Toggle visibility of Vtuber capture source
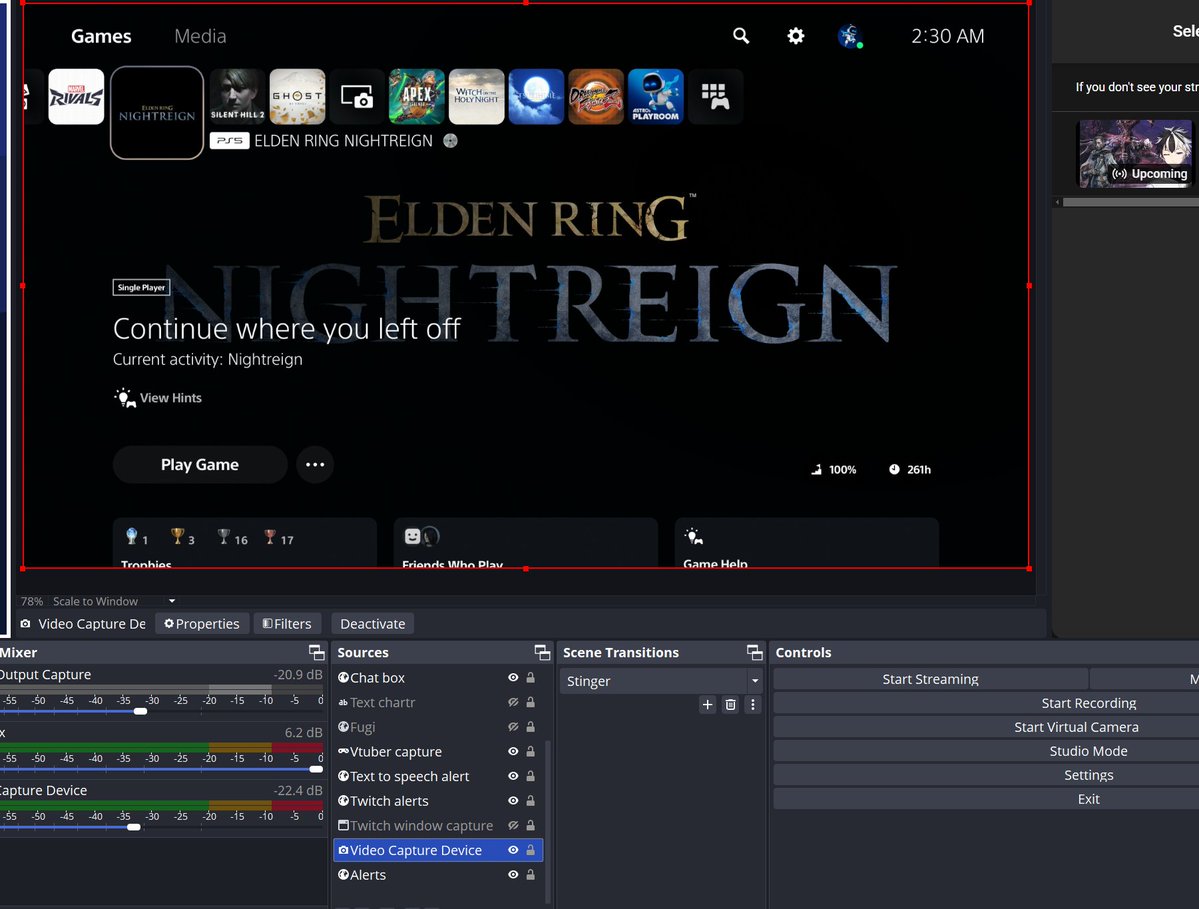 (x=513, y=752)
